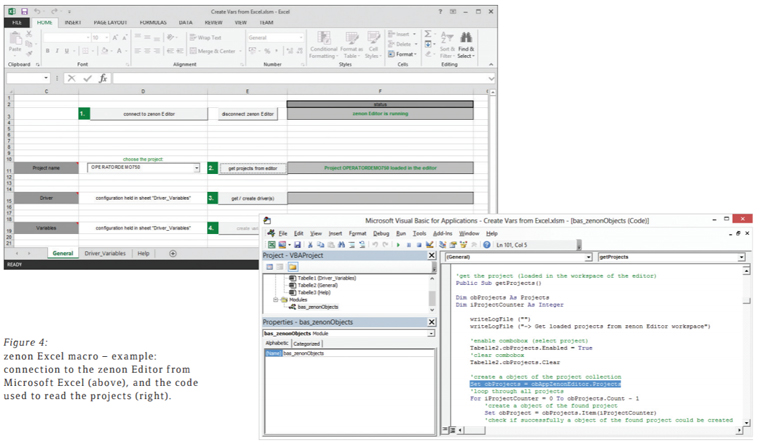Select the Alphabetic tab in Properties pane
Image resolution: width=760 pixels, height=445 pixels.
[x=277, y=343]
